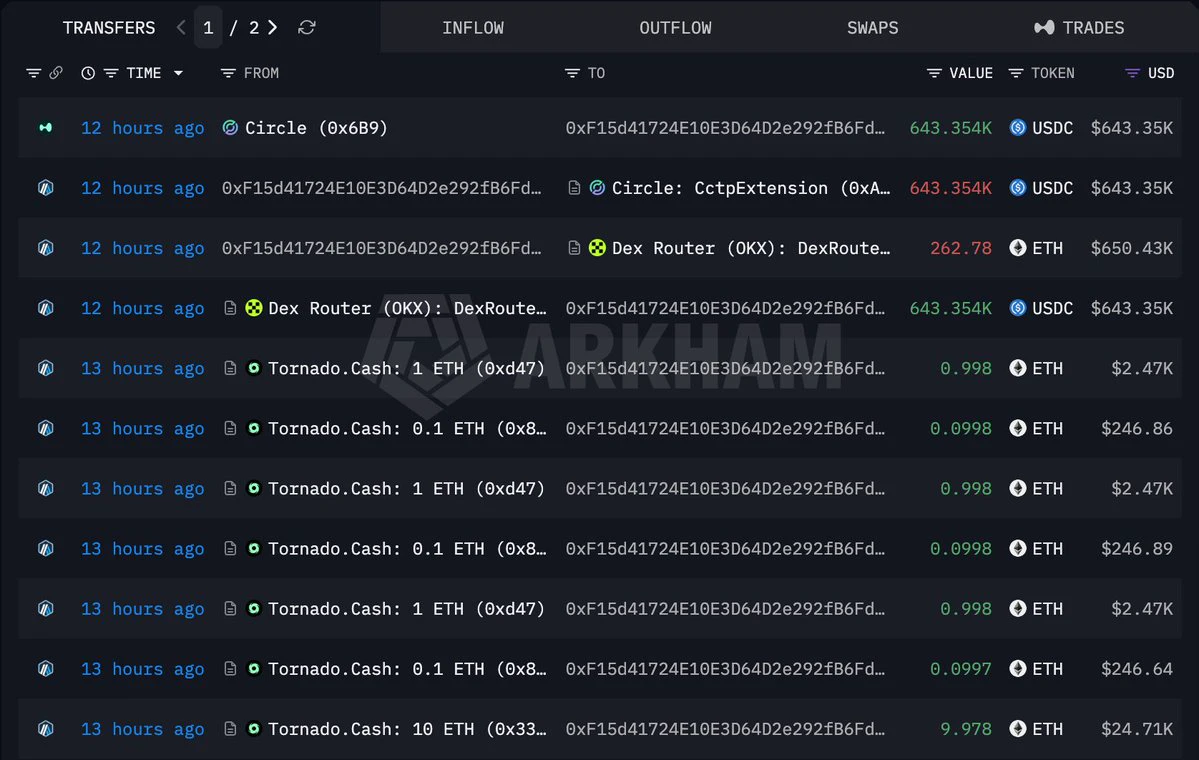Switch to the INFLOW tab
The width and height of the screenshot is (1199, 760).
coord(473,28)
